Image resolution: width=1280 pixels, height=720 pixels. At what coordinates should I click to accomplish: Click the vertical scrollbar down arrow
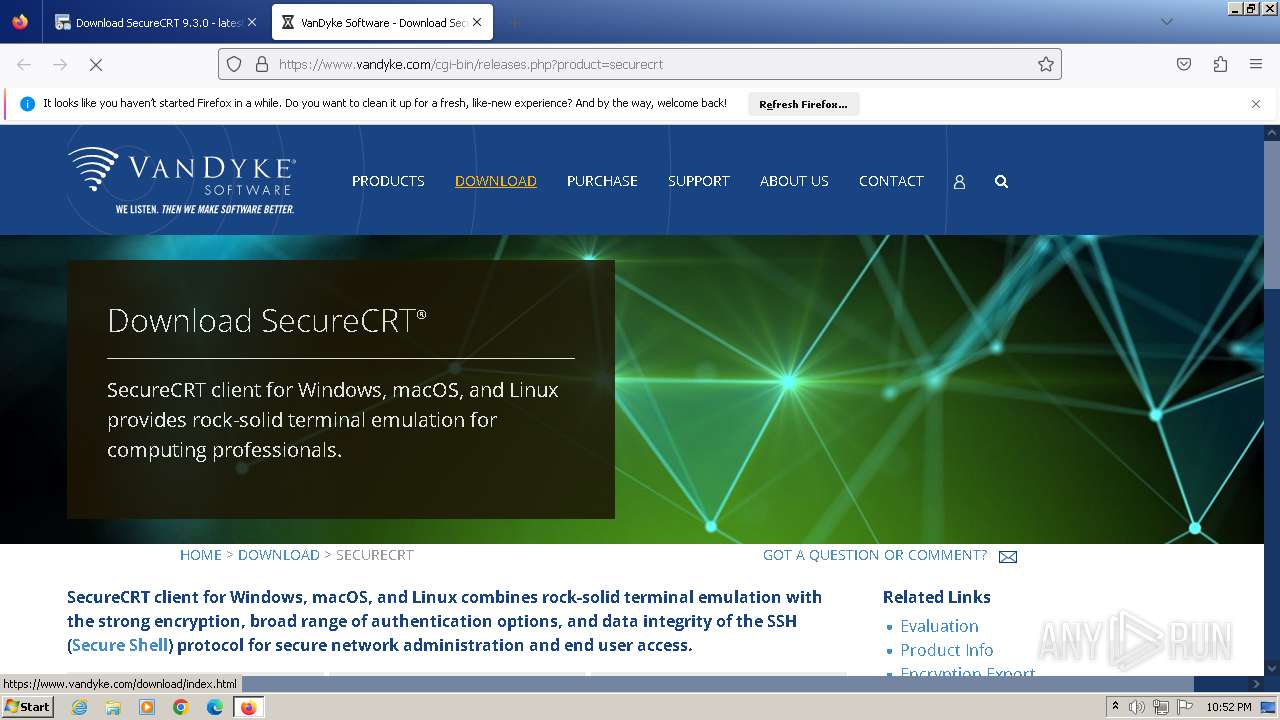1272,668
